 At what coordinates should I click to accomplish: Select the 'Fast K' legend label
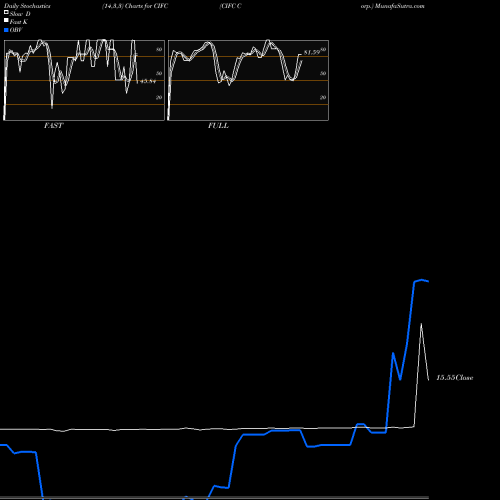point(19,22)
